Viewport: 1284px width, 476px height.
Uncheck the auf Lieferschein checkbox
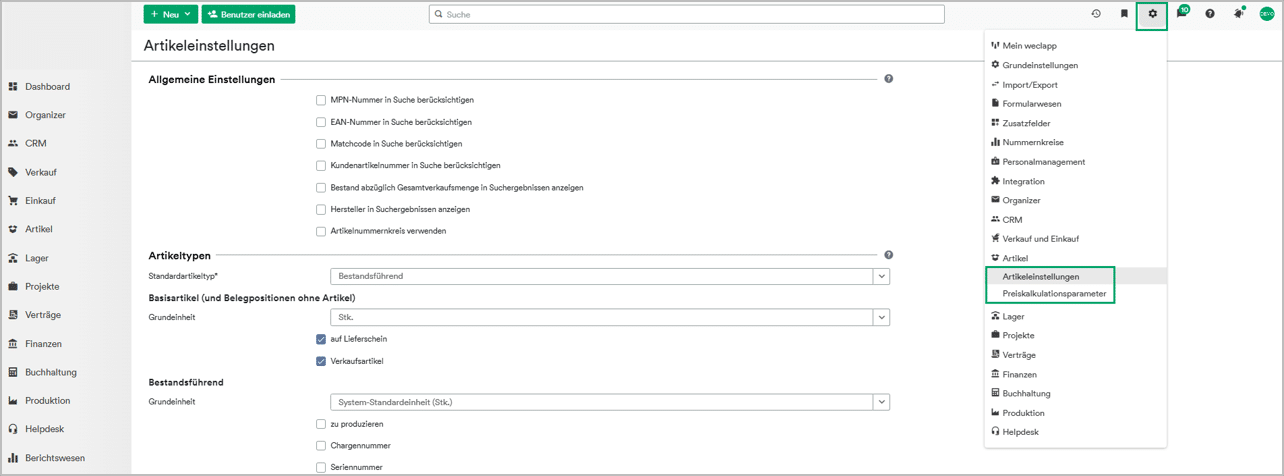(321, 339)
